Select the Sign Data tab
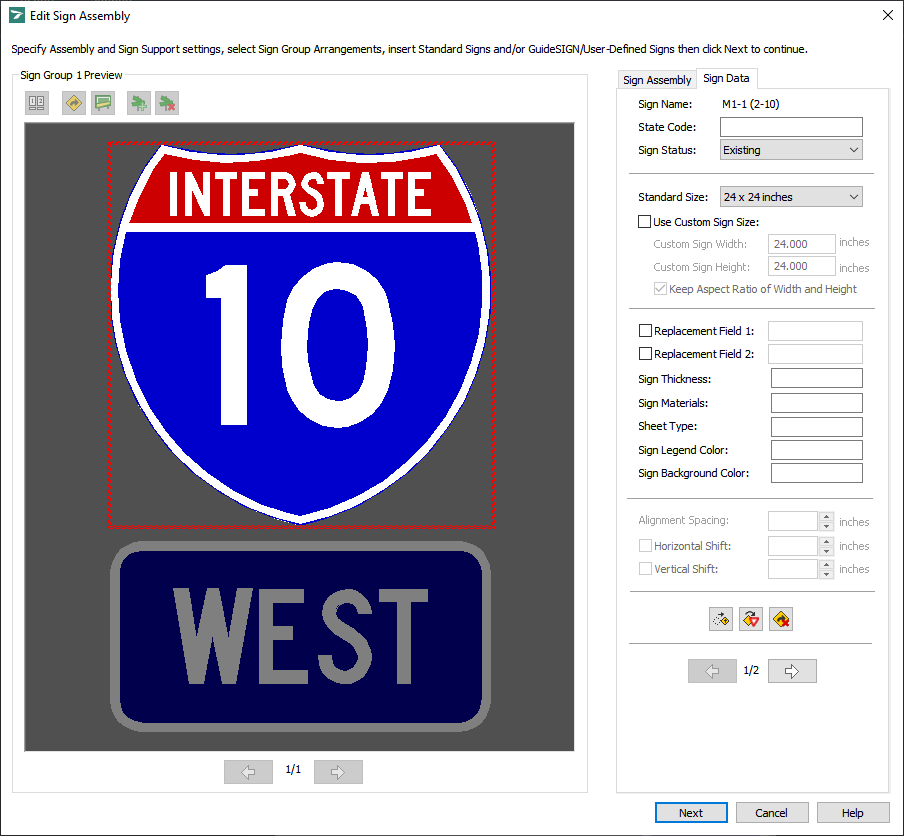Screen dimensions: 904x836 click(726, 78)
